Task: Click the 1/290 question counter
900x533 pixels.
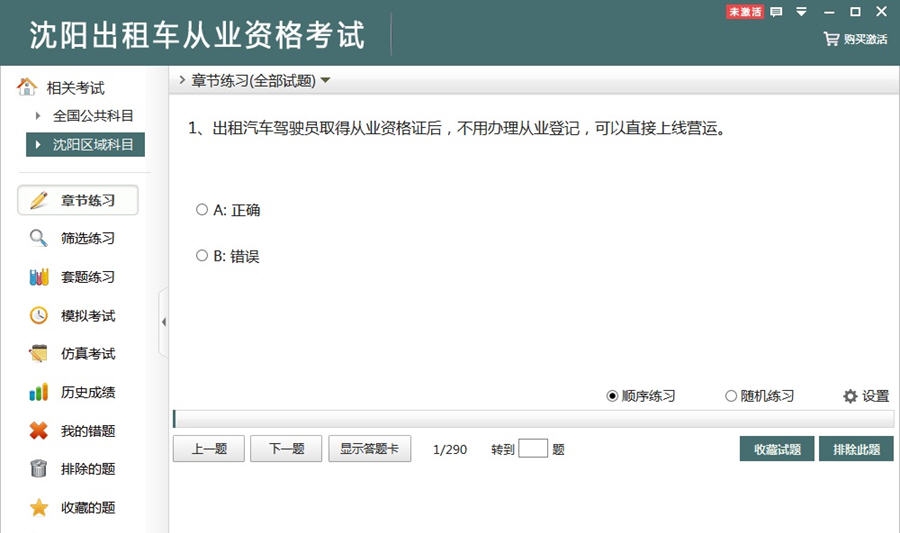Action: (450, 449)
